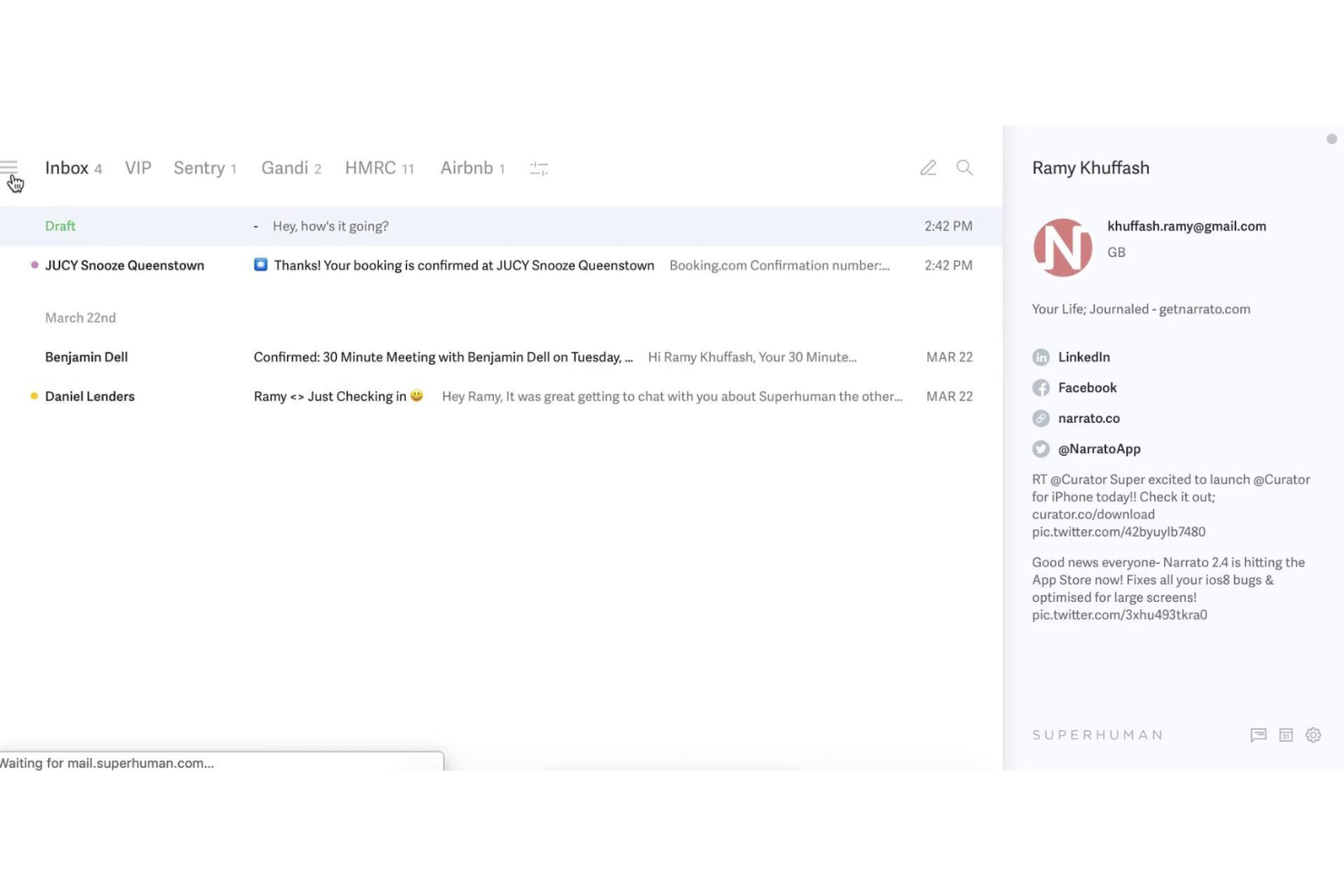Click the Ramy Khuffash avatar thumbnail
Image resolution: width=1344 pixels, height=896 pixels.
1062,246
